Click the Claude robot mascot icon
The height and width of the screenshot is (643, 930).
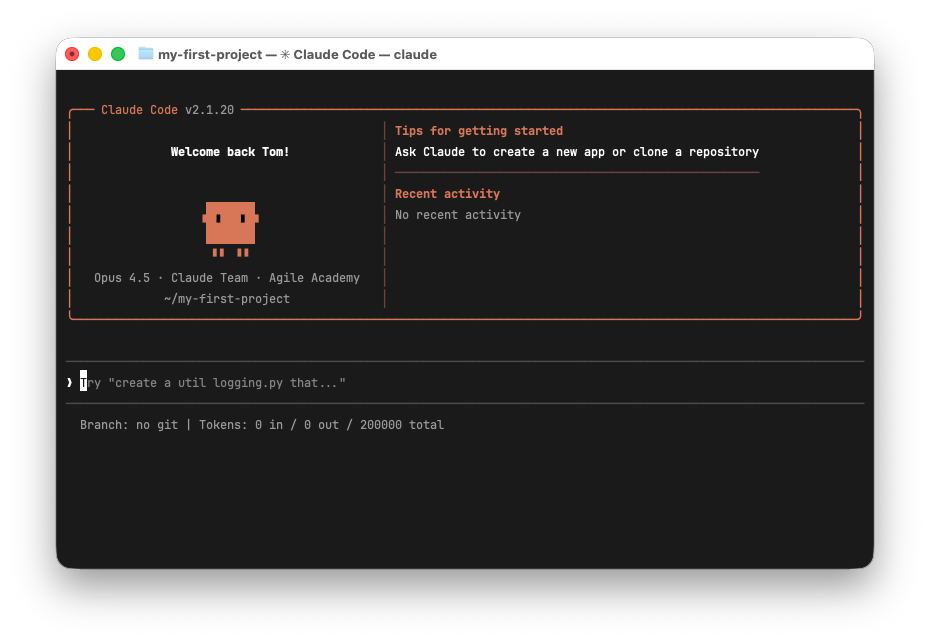pos(230,225)
